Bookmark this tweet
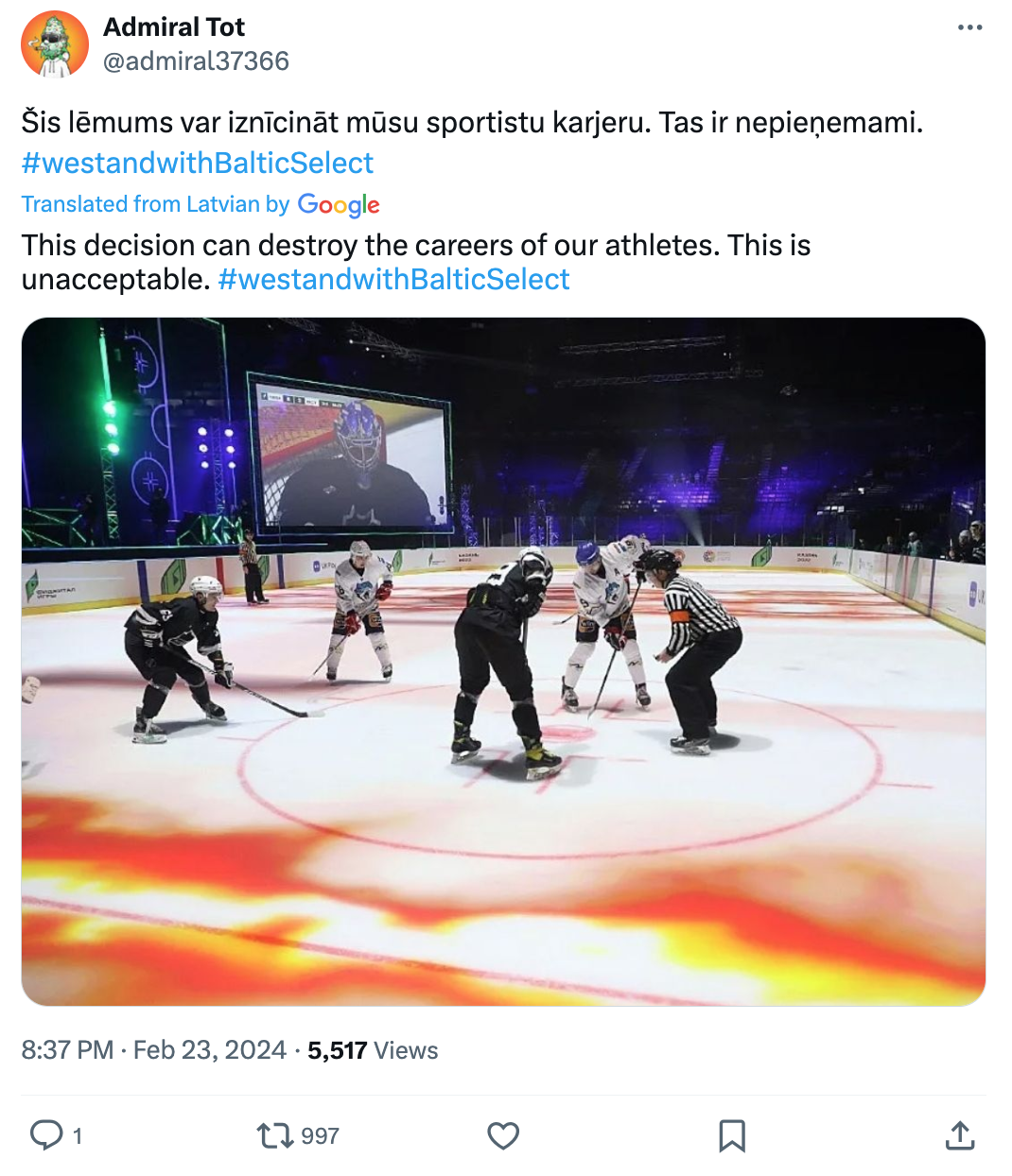This screenshot has height=1176, width=1012. click(x=732, y=1135)
